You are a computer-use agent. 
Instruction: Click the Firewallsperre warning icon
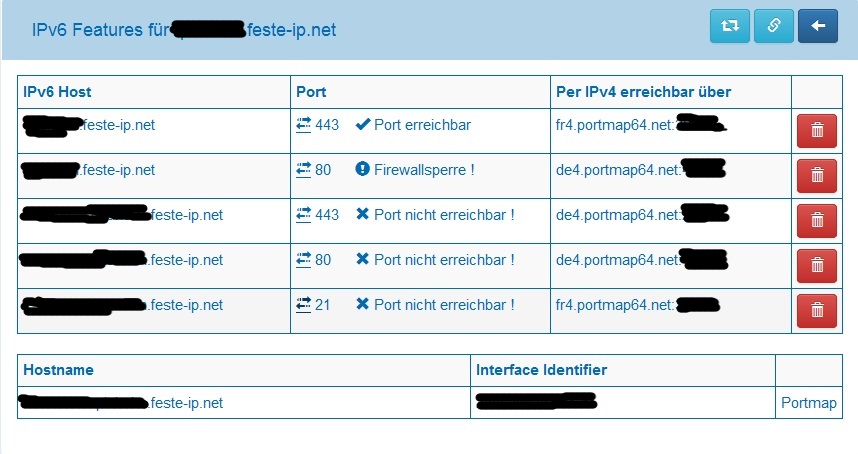(362, 170)
